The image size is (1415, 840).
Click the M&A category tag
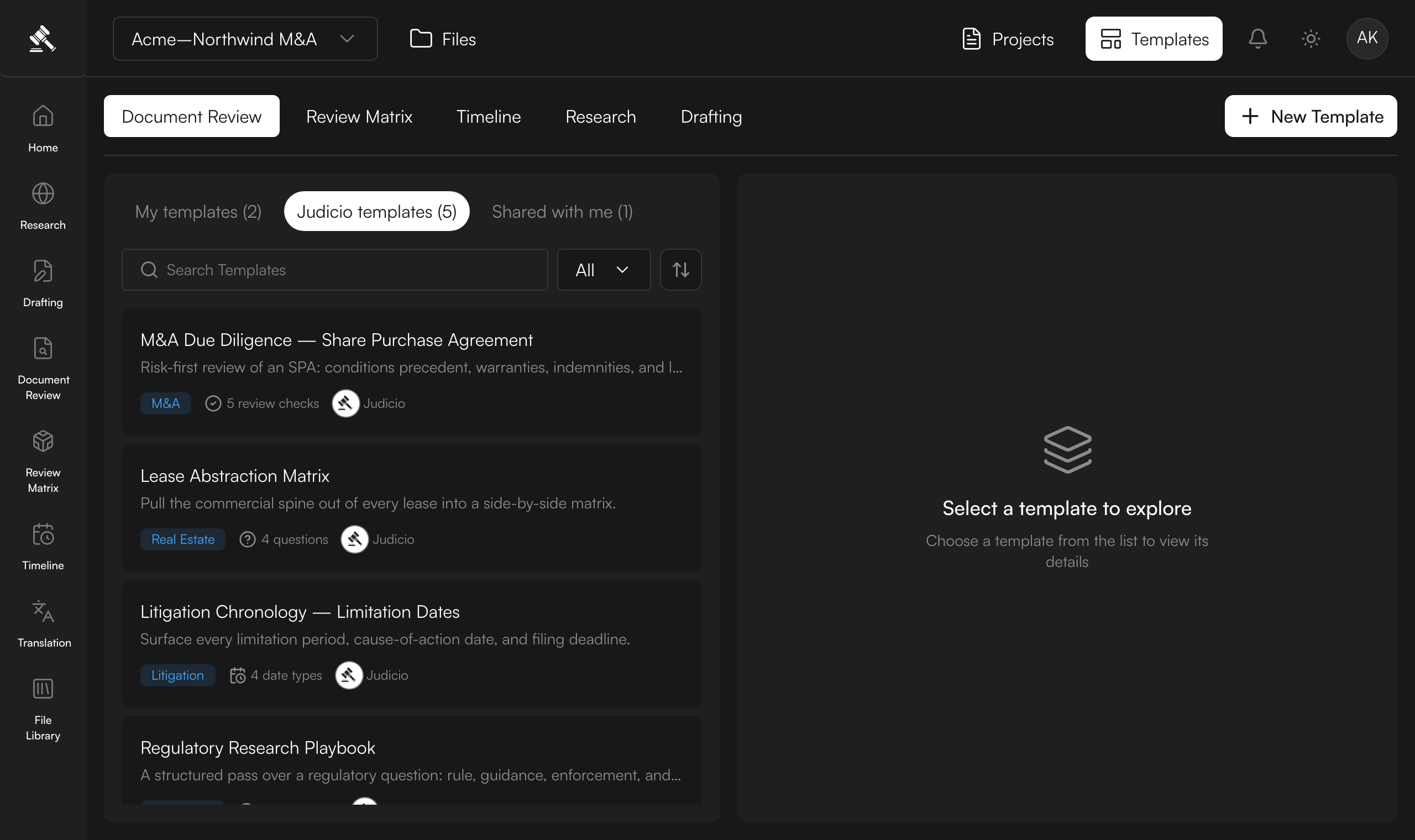pyautogui.click(x=165, y=403)
